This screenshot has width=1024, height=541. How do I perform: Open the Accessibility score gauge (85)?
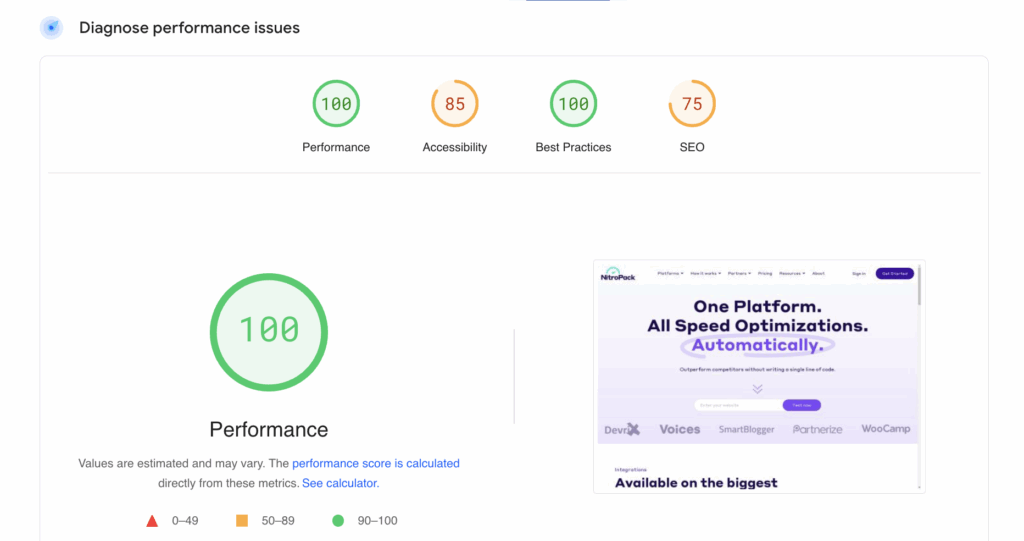click(455, 103)
